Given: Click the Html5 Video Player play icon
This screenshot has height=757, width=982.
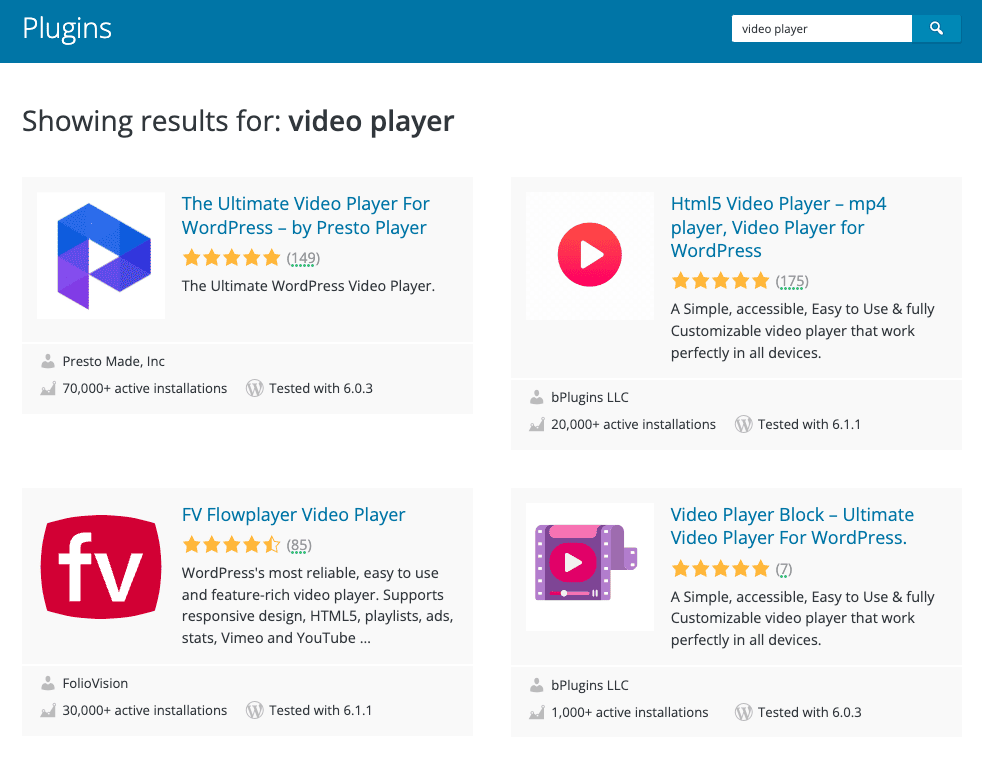Looking at the screenshot, I should [589, 255].
